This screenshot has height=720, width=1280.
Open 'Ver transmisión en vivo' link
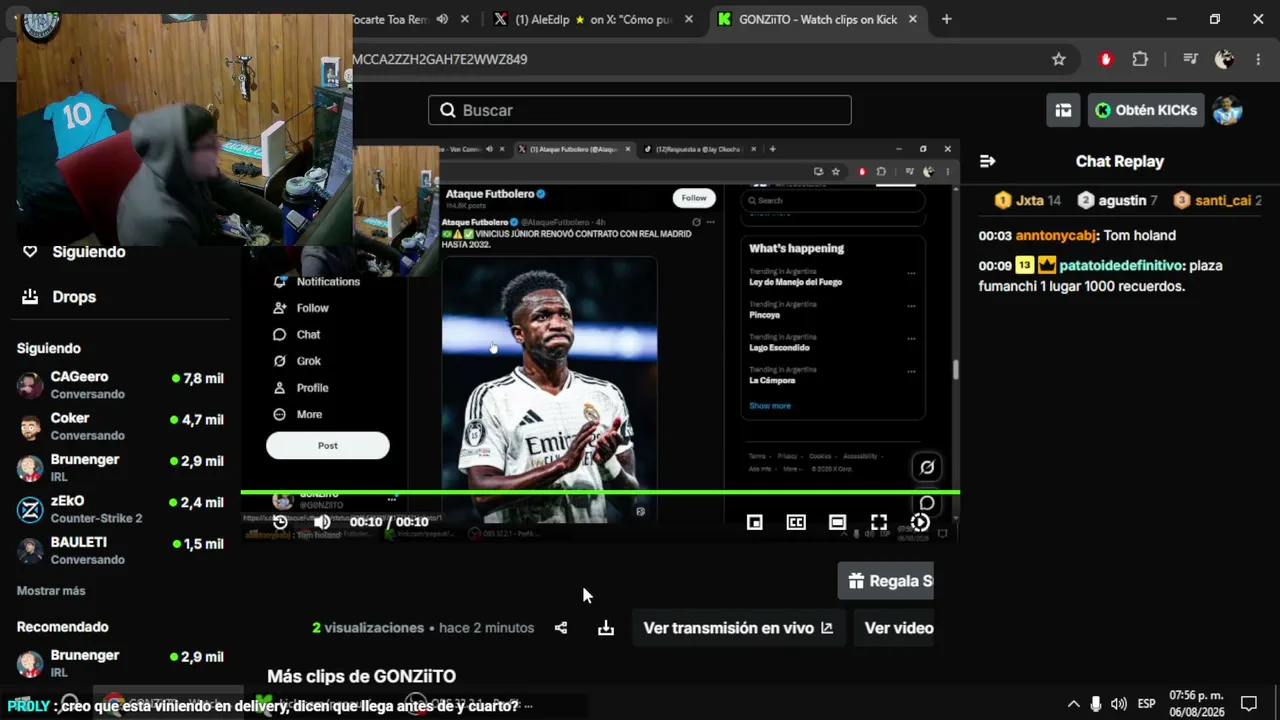738,628
